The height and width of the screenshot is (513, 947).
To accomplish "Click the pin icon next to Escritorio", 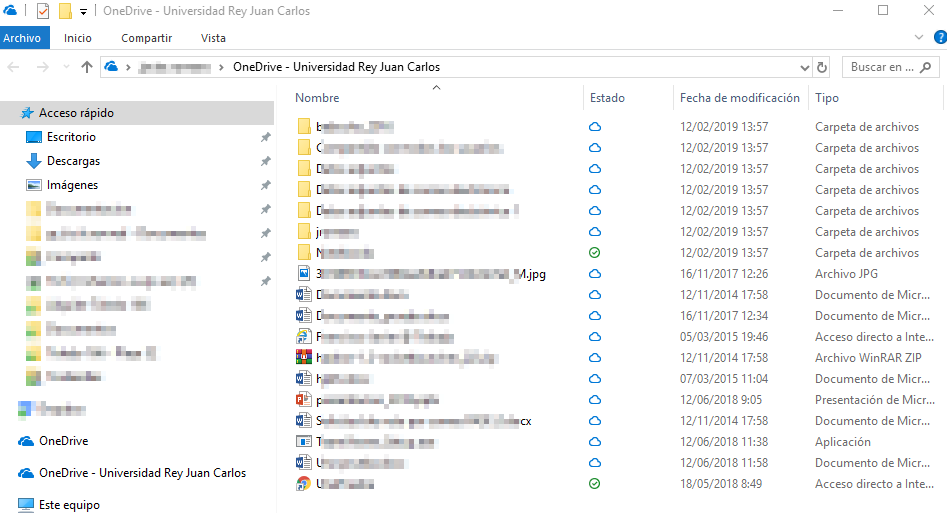I will [x=265, y=137].
